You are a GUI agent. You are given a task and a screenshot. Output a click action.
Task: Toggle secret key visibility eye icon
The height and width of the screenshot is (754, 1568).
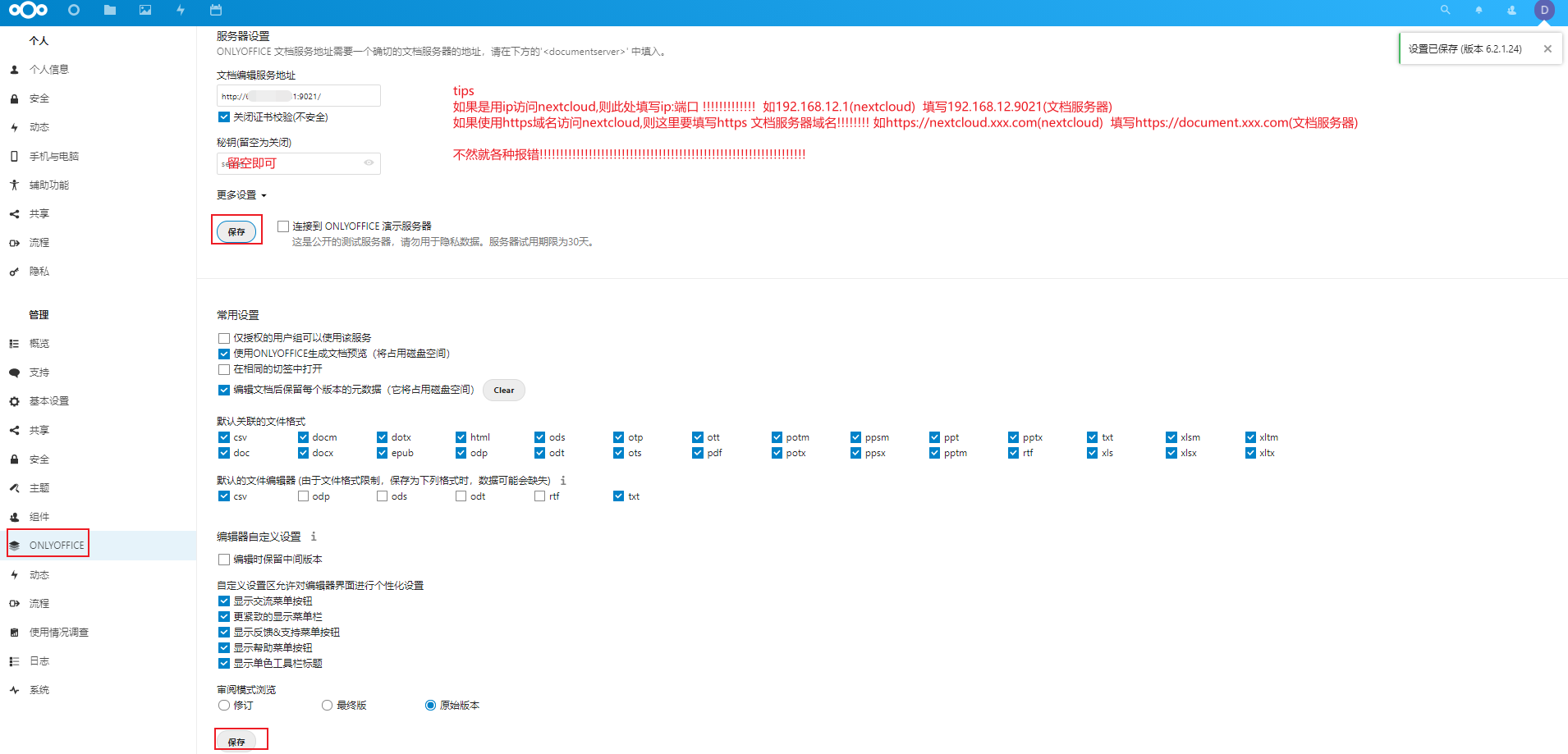pyautogui.click(x=369, y=162)
